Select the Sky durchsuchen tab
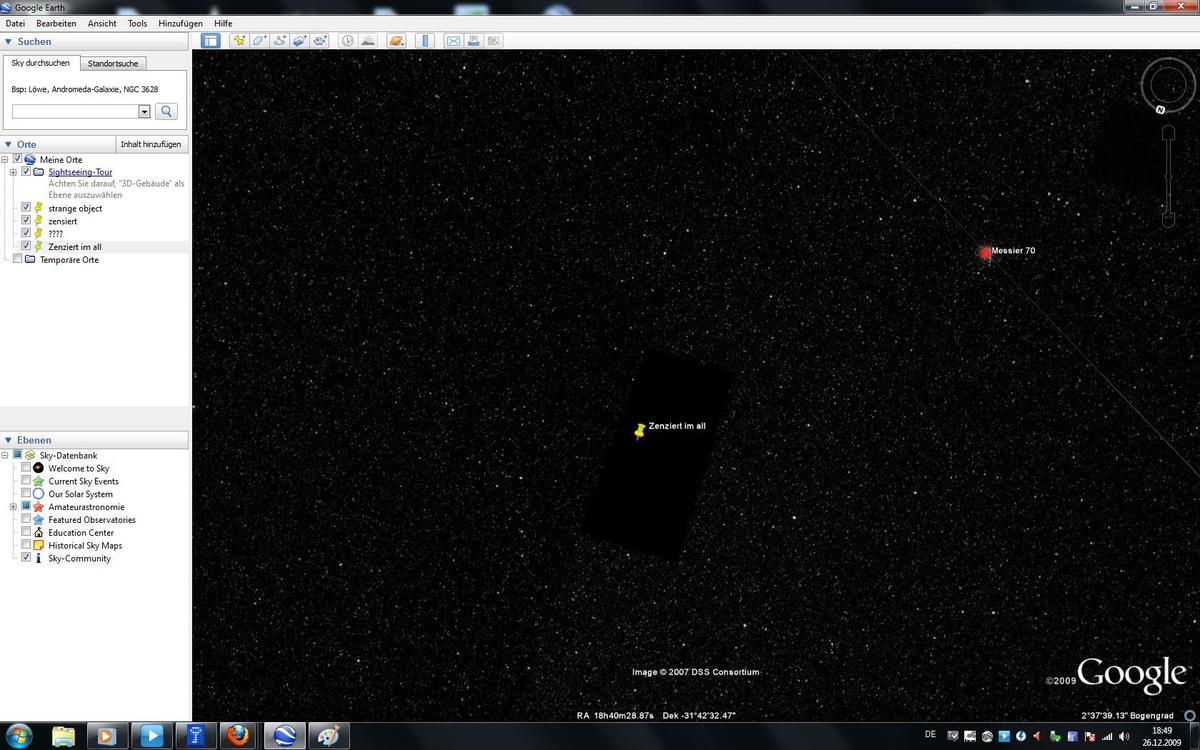The width and height of the screenshot is (1200, 750). coord(41,63)
